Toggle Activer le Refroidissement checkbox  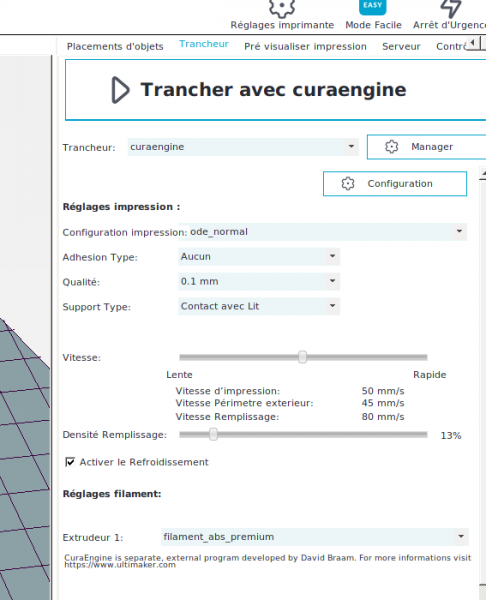(x=70, y=462)
